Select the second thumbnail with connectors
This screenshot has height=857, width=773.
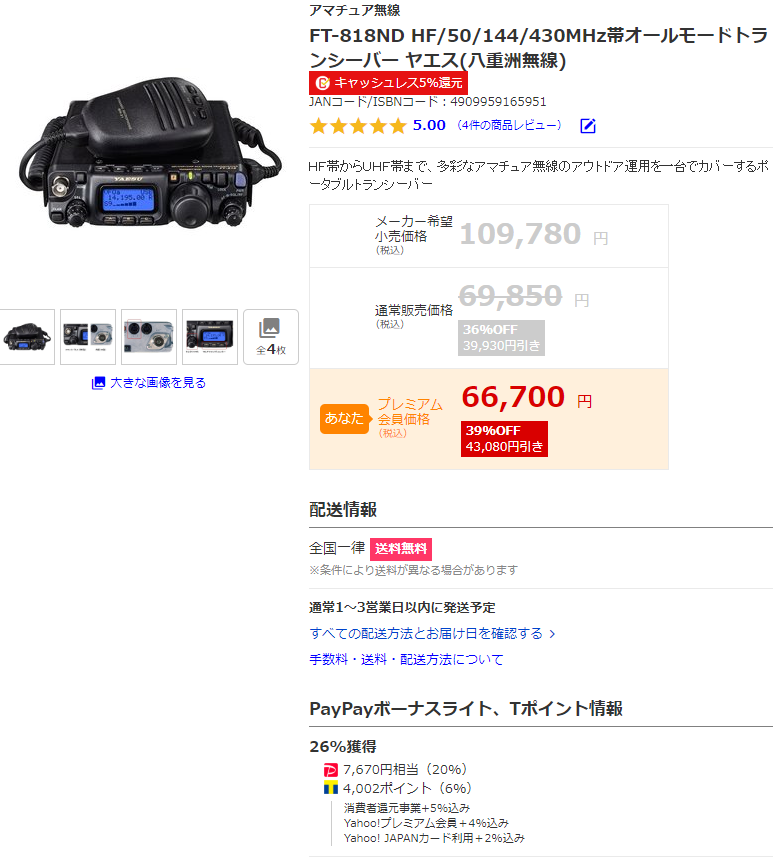(88, 337)
